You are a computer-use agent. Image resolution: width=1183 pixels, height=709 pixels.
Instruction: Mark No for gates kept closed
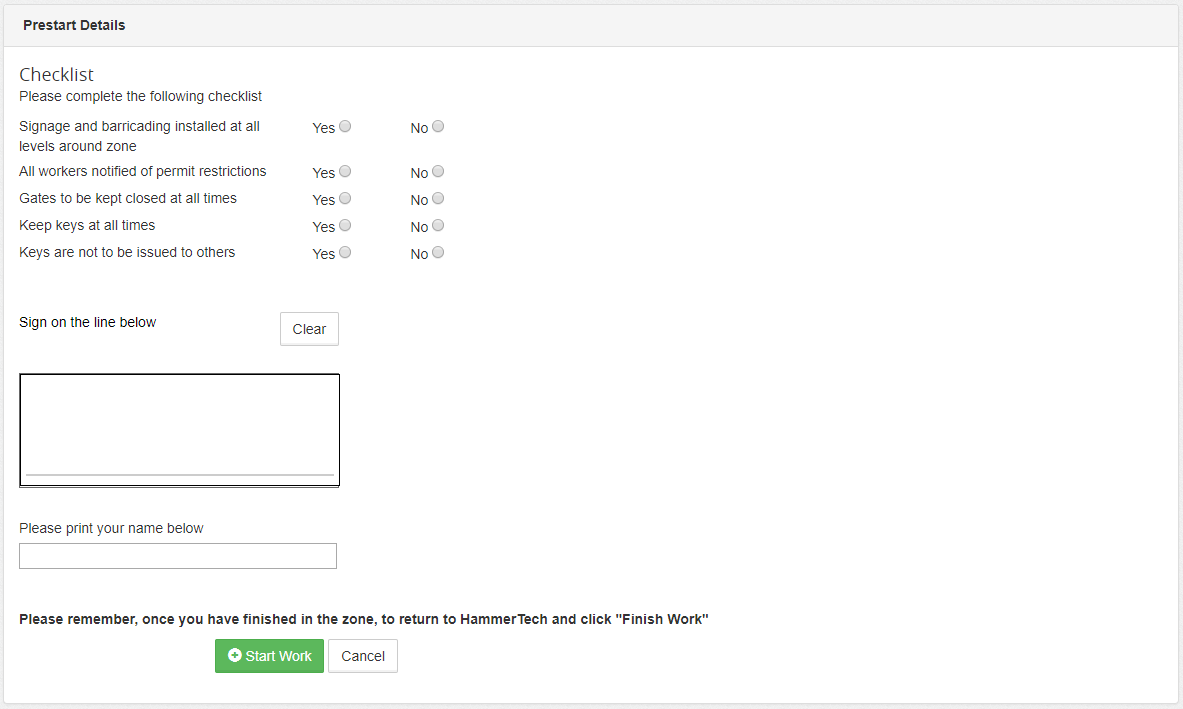[x=438, y=199]
